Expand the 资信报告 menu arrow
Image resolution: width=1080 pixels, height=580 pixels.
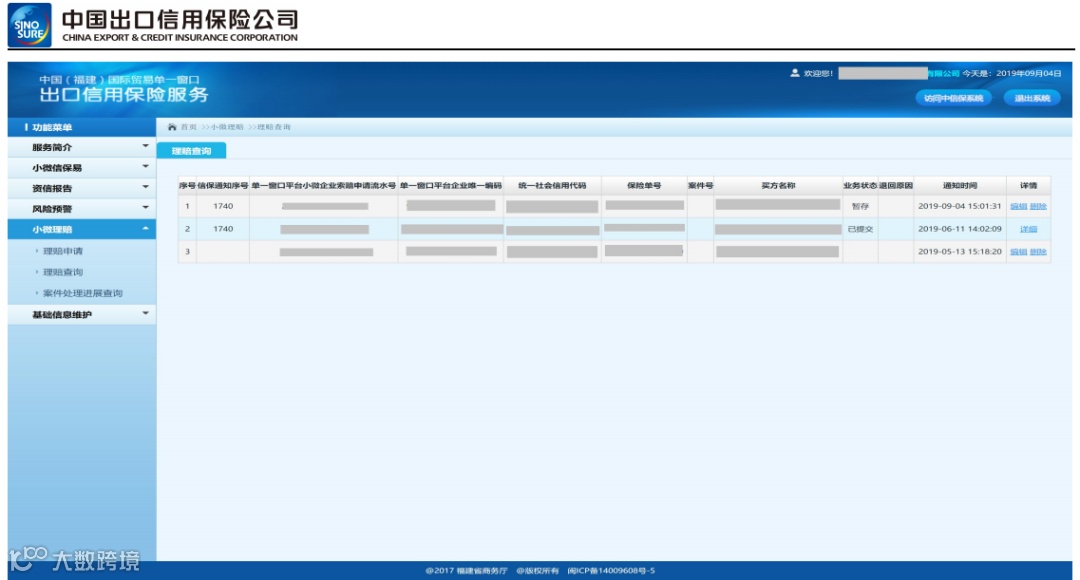(x=145, y=187)
